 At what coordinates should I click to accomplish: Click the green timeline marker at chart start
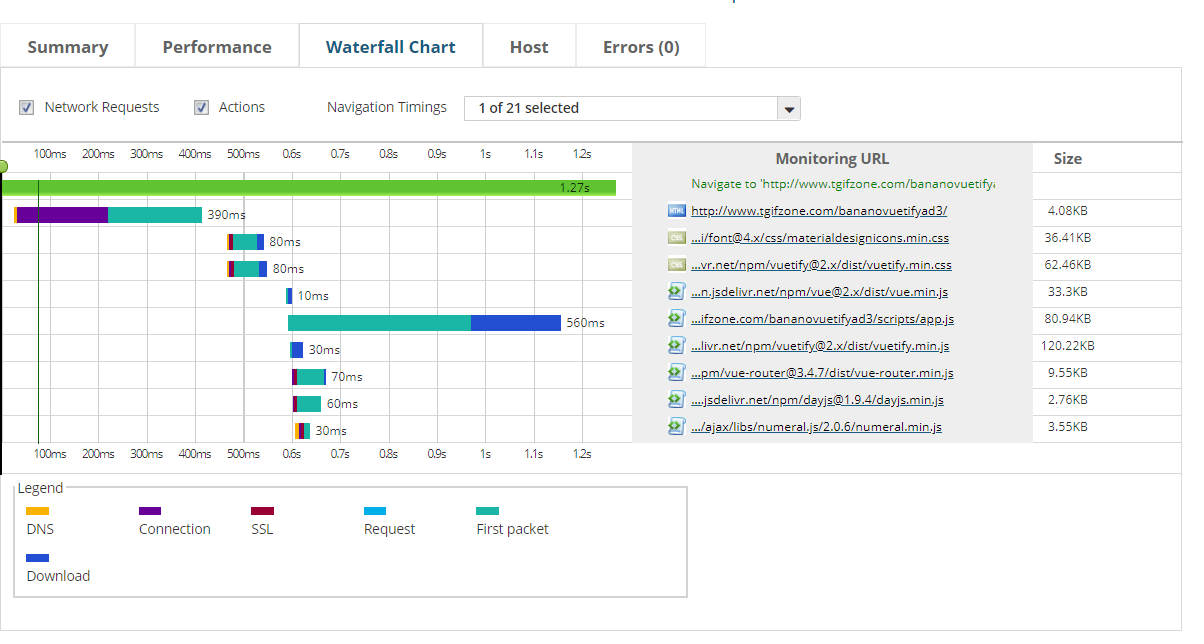click(3, 166)
